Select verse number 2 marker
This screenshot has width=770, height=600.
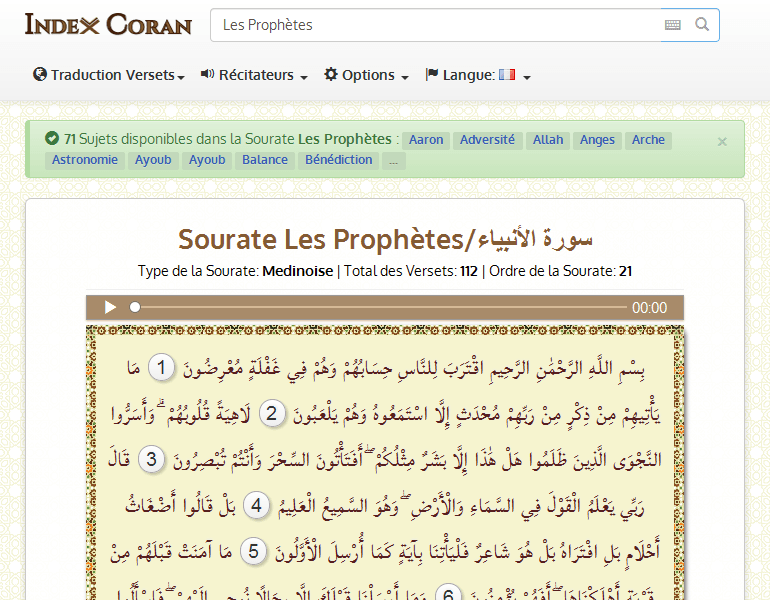tap(270, 414)
